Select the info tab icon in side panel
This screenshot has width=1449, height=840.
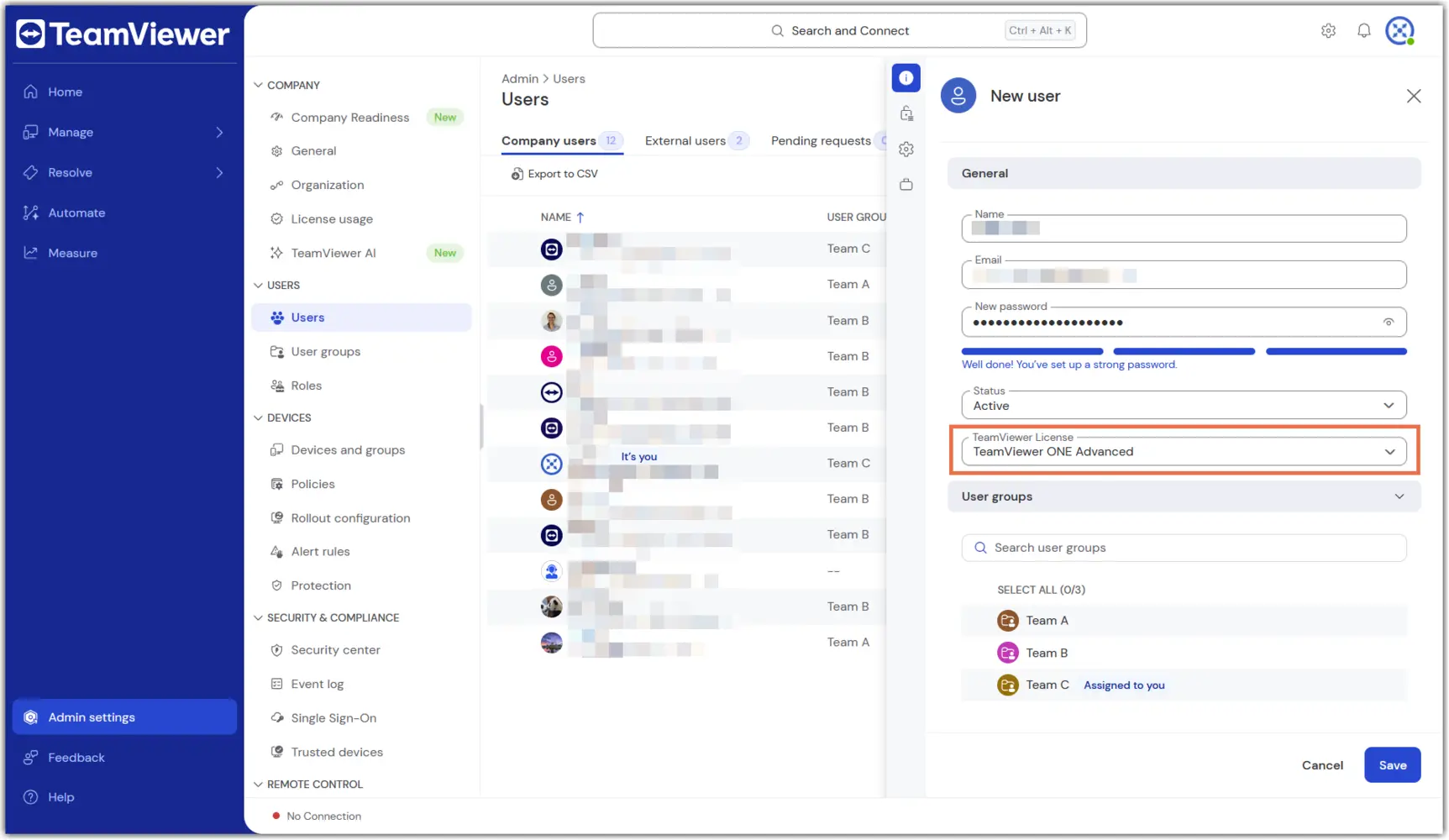point(906,78)
